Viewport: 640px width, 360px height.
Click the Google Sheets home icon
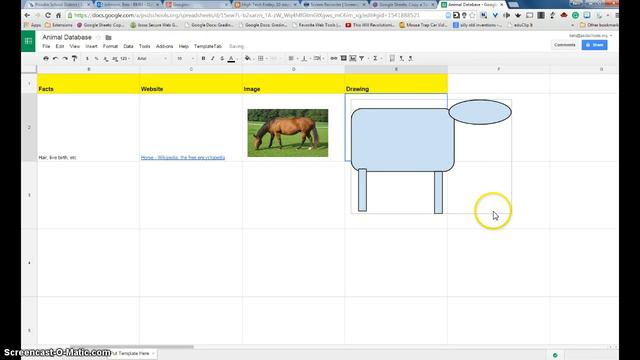28,41
